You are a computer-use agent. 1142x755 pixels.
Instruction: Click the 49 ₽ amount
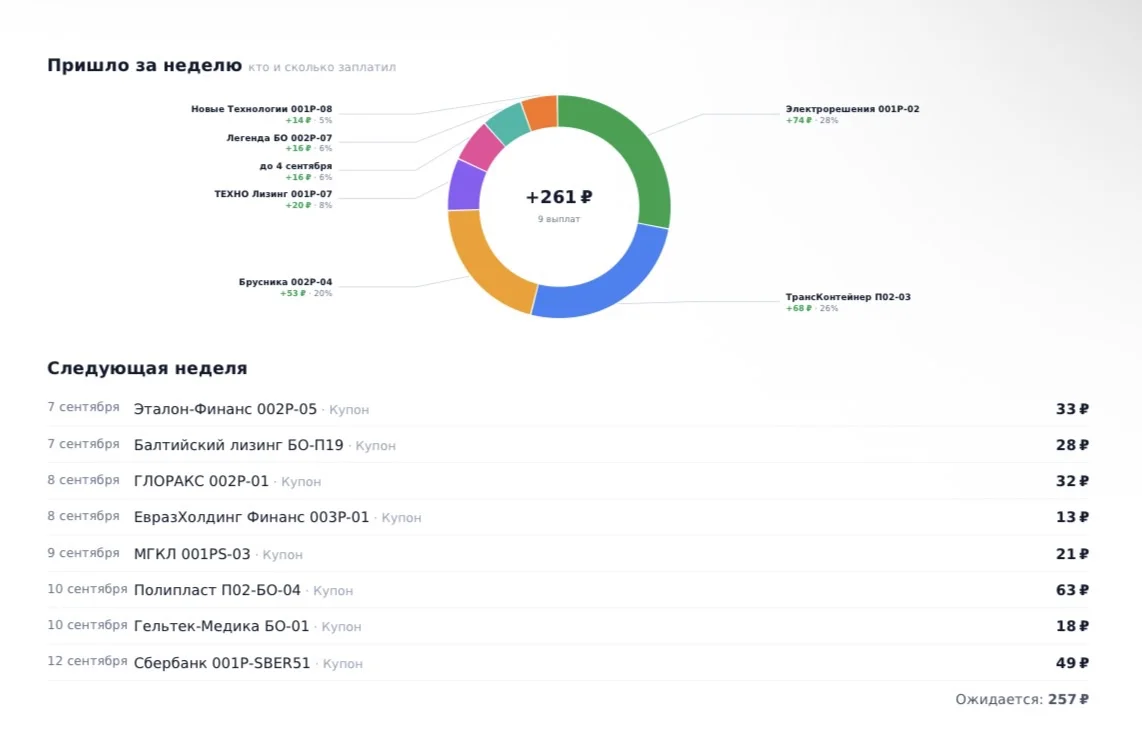(1072, 663)
